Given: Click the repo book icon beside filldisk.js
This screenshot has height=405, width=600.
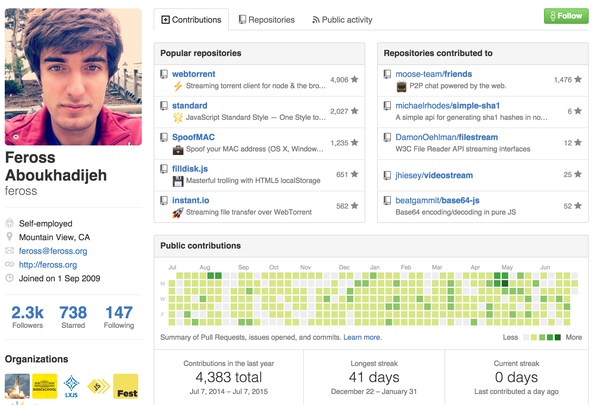Looking at the screenshot, I should [164, 169].
